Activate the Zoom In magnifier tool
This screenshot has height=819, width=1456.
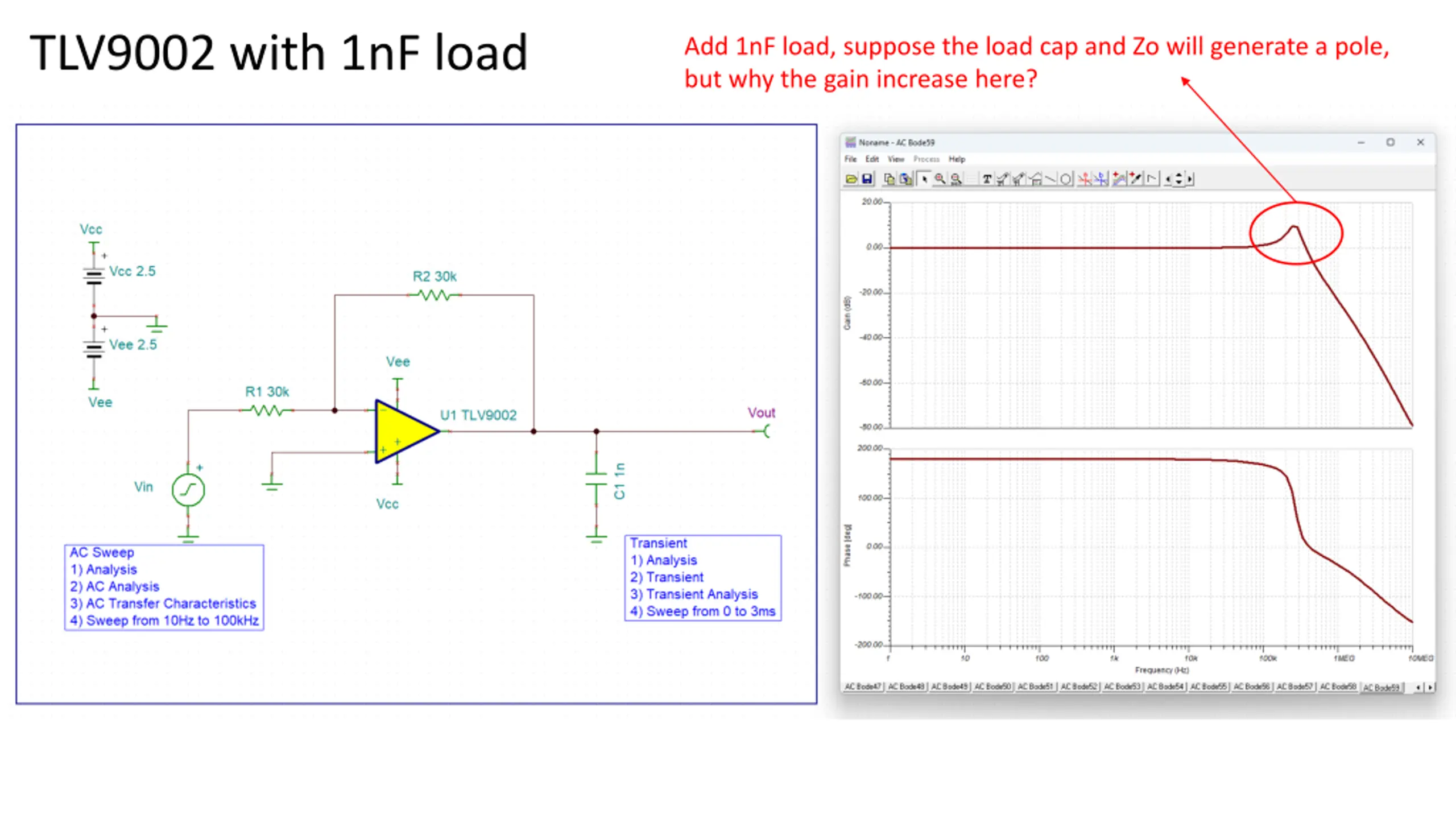940,179
